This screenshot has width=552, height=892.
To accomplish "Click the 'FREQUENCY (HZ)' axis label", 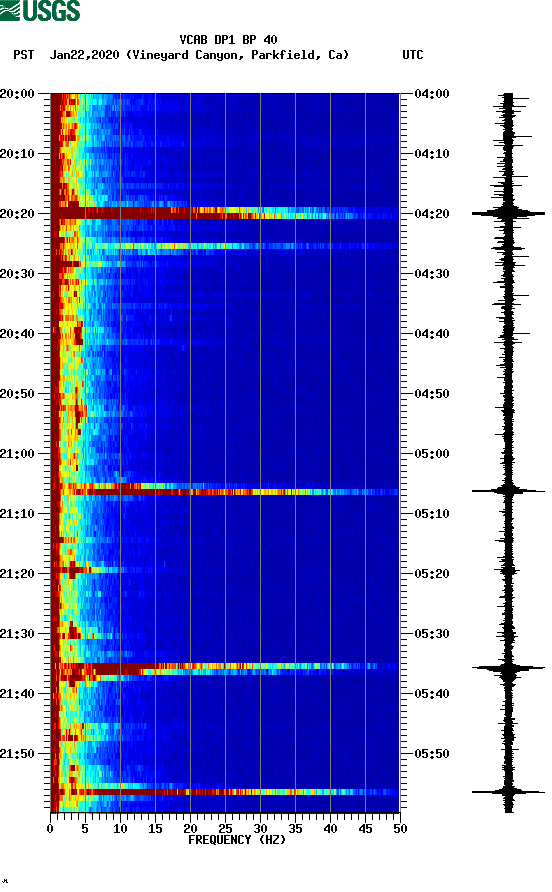I will click(x=237, y=840).
